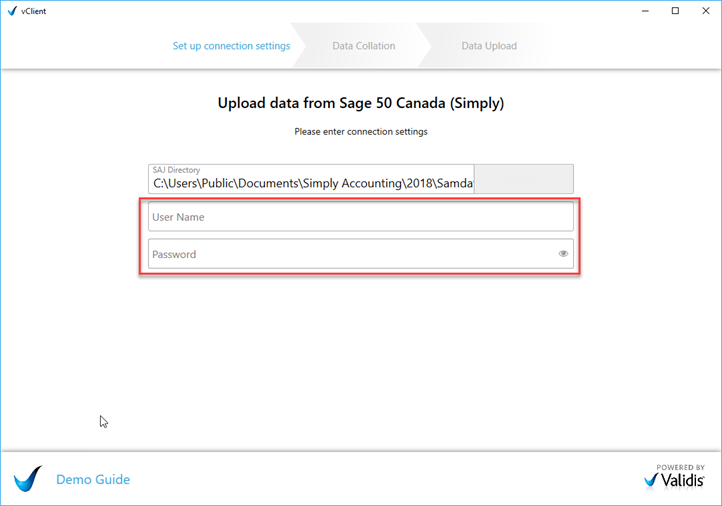Focus the User Name input field

point(360,217)
